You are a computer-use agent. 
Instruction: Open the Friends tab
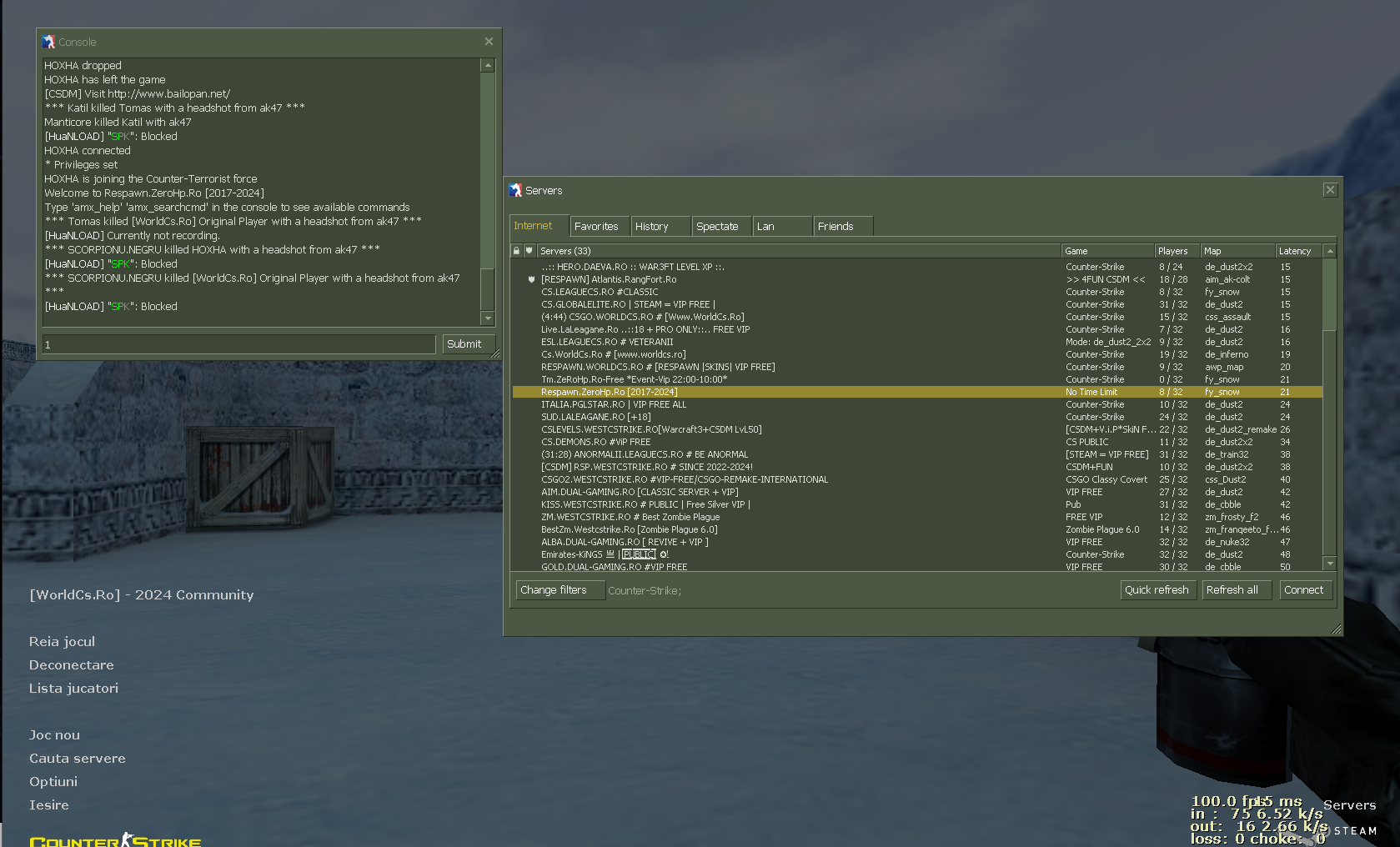[844, 226]
